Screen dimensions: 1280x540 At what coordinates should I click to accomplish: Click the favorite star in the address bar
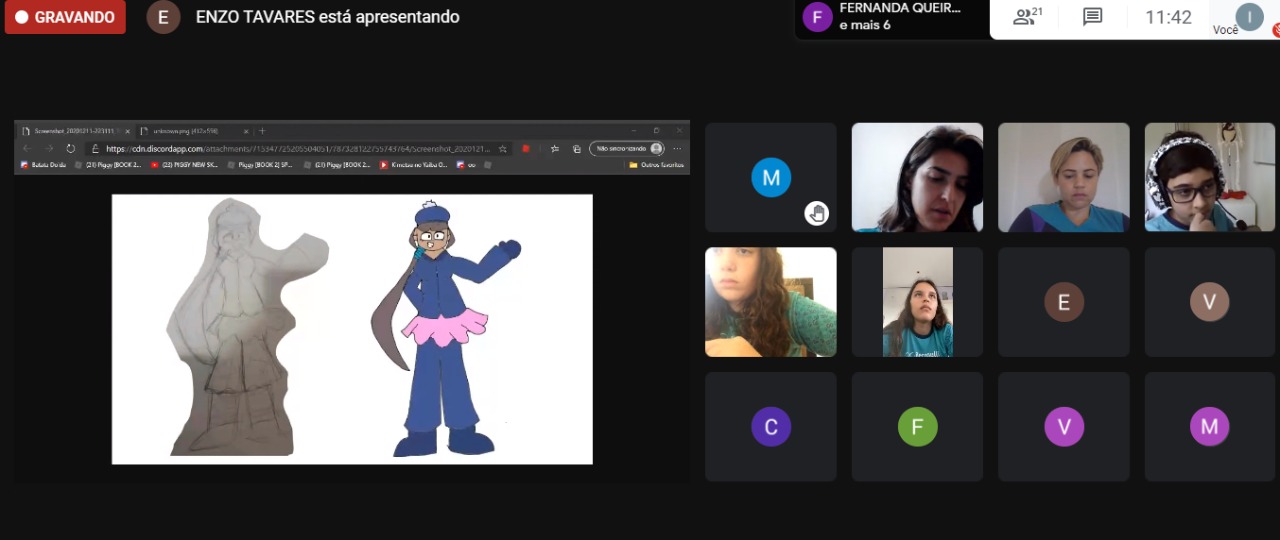pyautogui.click(x=502, y=149)
